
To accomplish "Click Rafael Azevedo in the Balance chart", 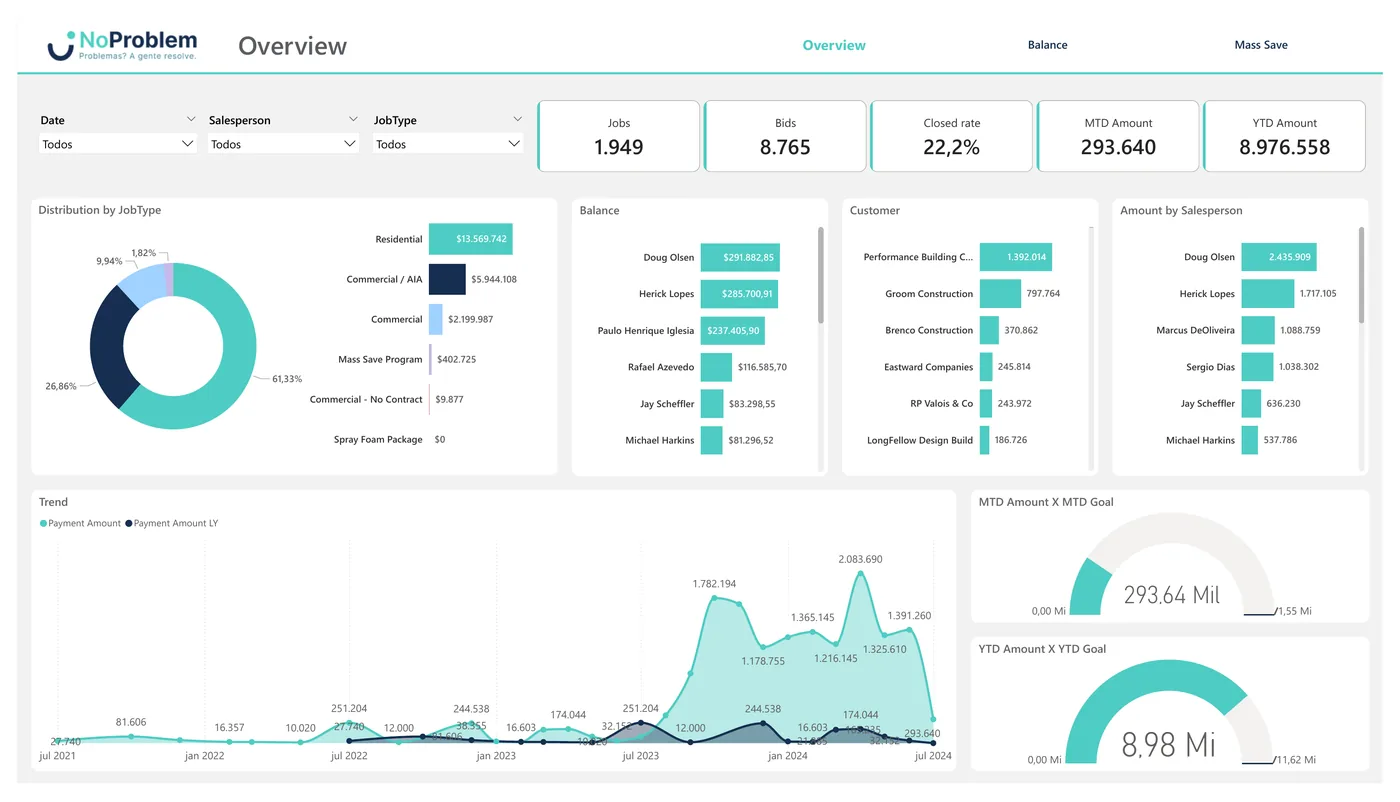I will 661,367.
